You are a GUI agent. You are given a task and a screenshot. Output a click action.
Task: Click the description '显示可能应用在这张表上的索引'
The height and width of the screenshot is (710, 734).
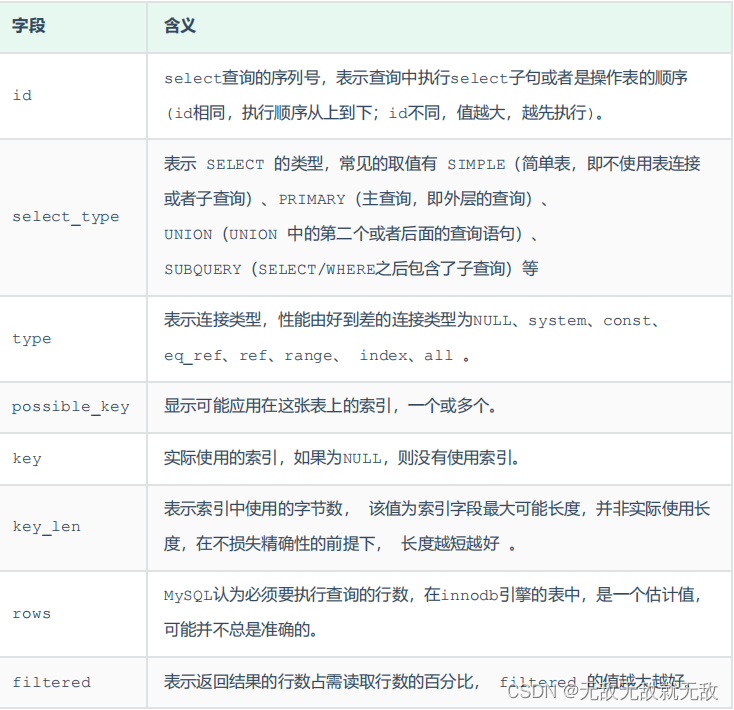pos(330,406)
